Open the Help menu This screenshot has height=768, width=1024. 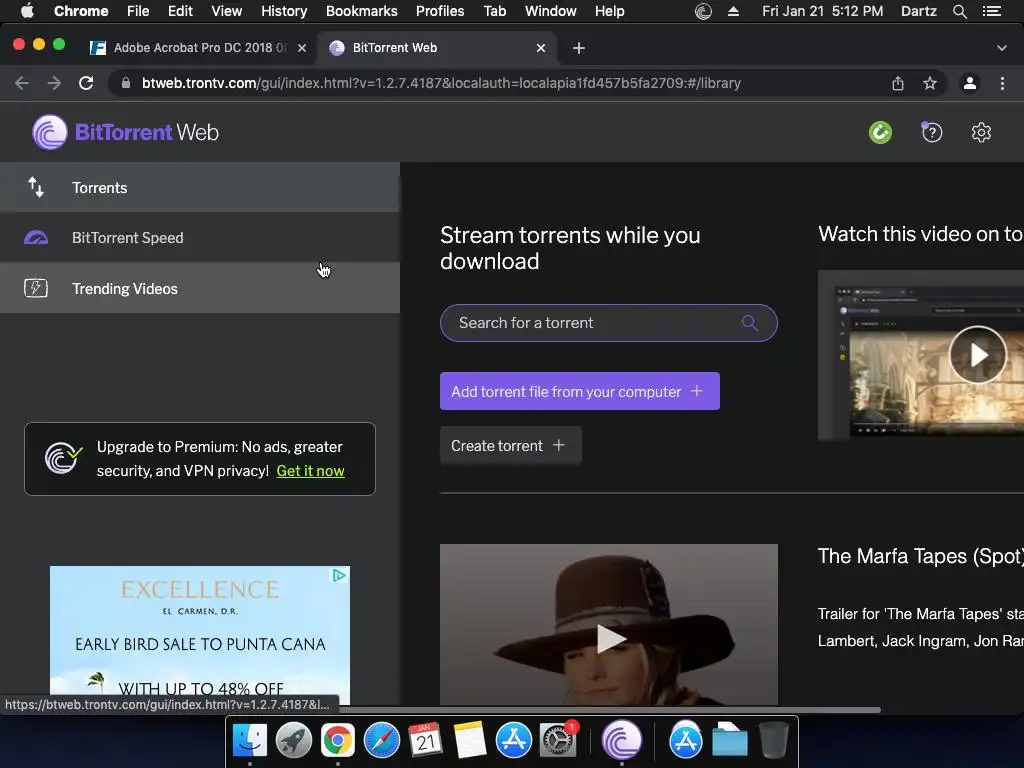609,11
